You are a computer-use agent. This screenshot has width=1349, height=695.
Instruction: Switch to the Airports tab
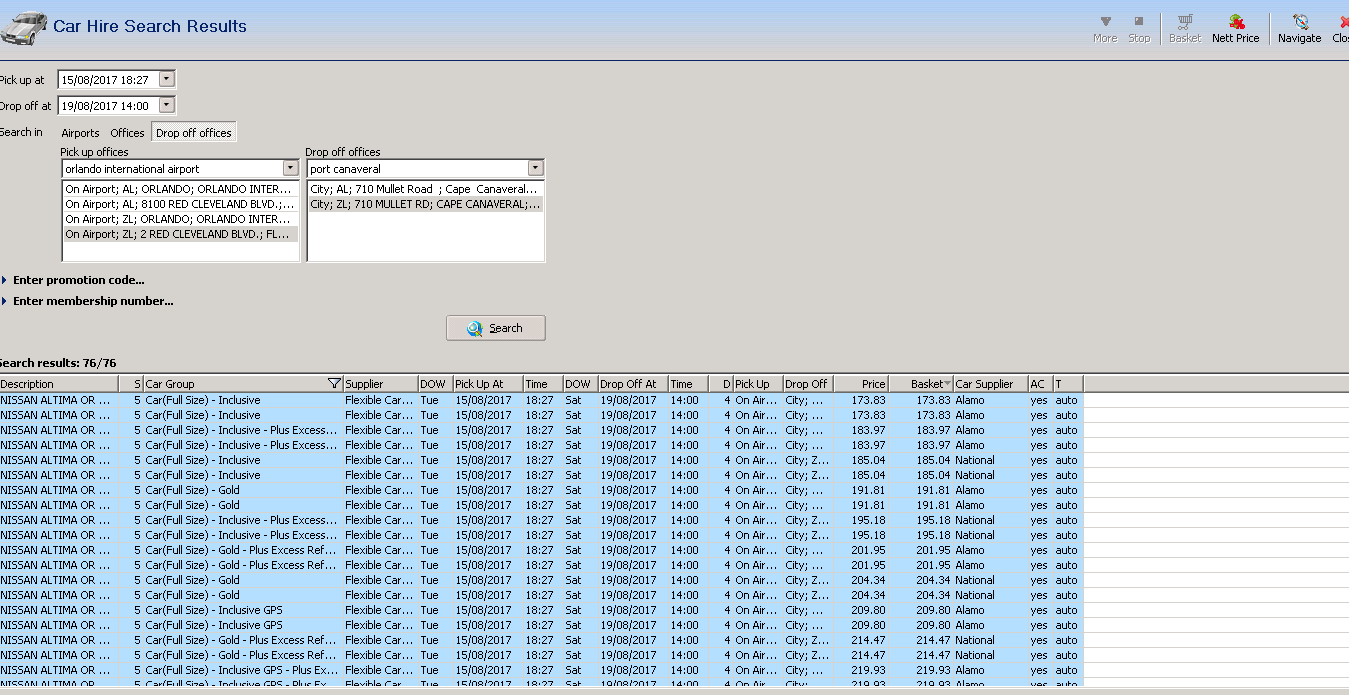pos(80,133)
